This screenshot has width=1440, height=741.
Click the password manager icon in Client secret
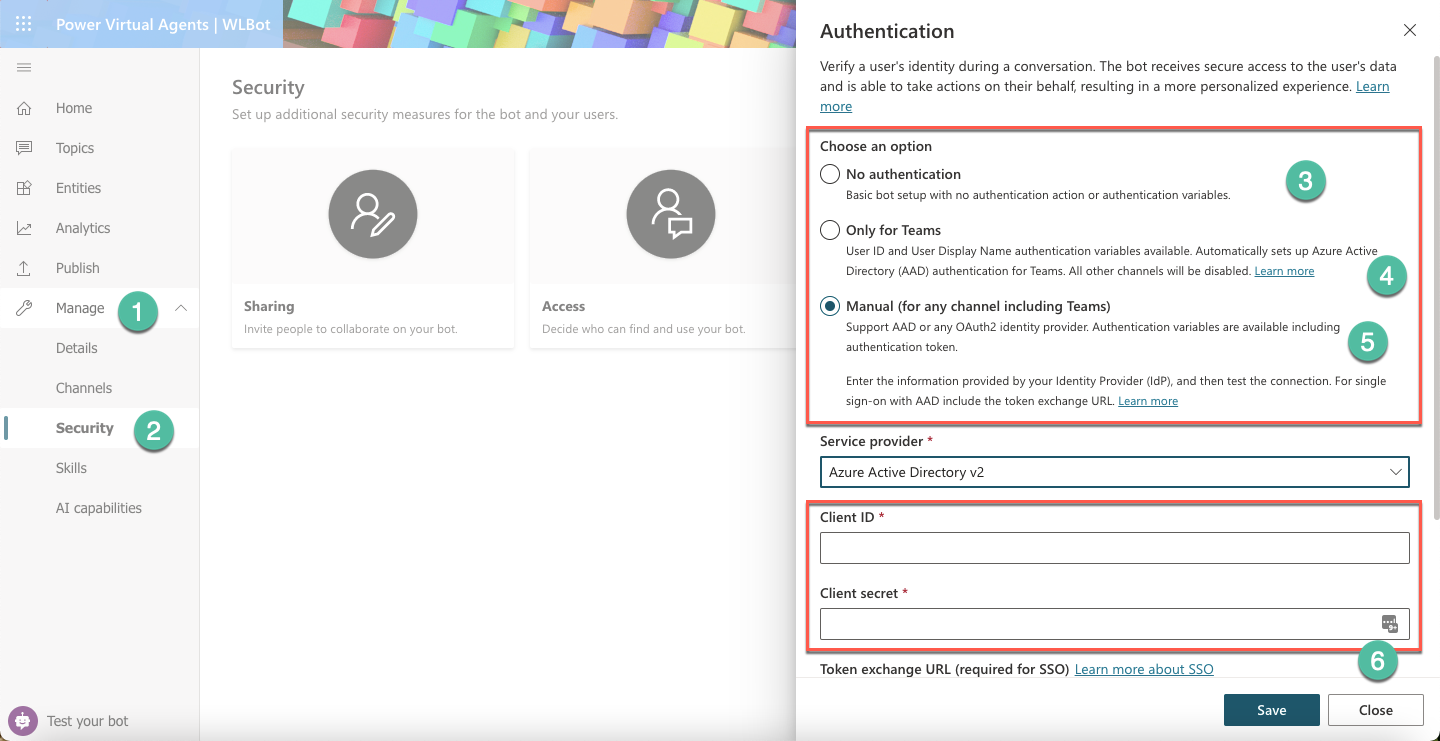point(1390,624)
